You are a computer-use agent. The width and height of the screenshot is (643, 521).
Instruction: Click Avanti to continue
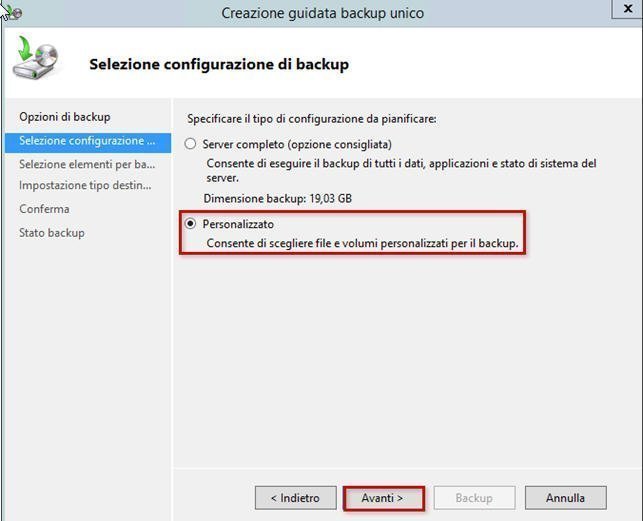coord(383,497)
